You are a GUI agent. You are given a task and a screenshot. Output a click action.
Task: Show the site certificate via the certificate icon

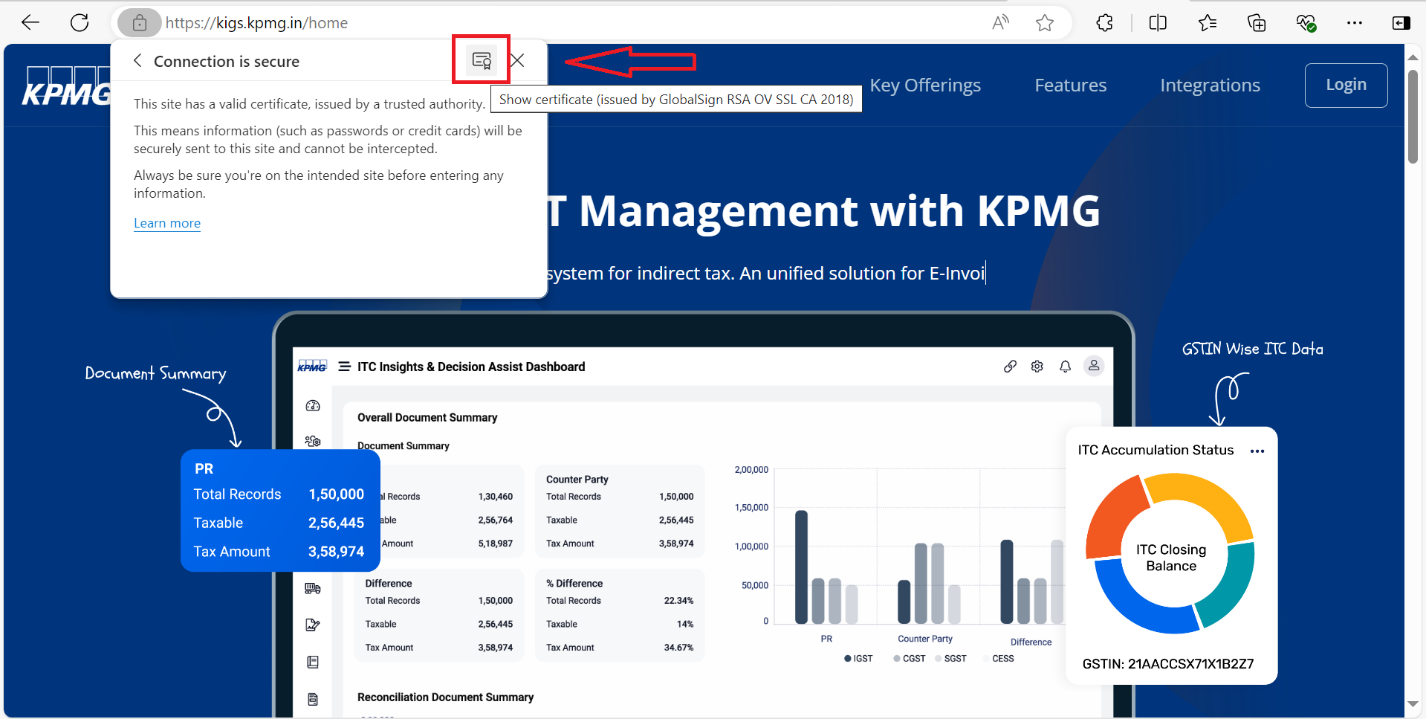coord(482,60)
